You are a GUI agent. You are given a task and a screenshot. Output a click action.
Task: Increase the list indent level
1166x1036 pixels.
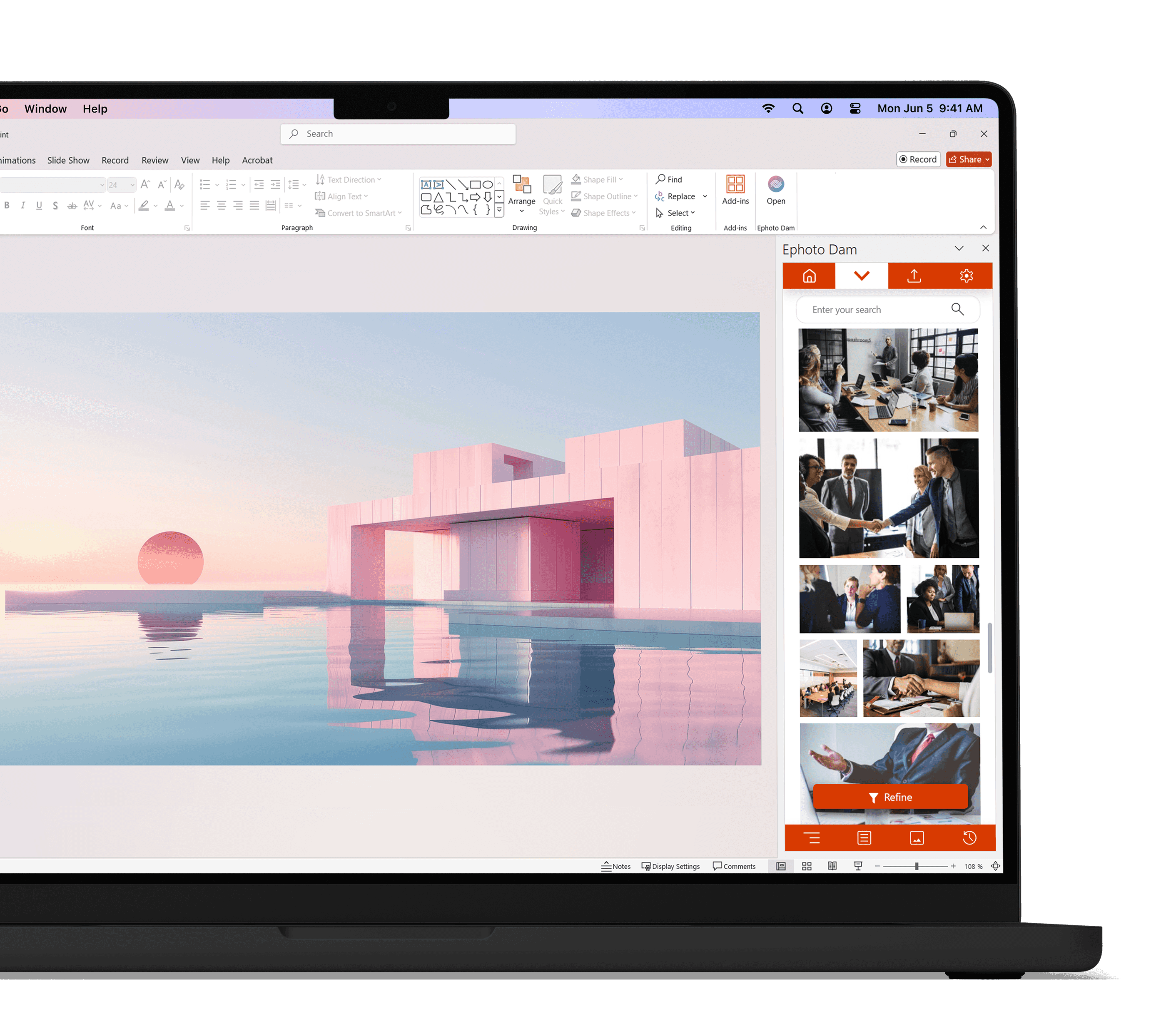click(x=276, y=184)
